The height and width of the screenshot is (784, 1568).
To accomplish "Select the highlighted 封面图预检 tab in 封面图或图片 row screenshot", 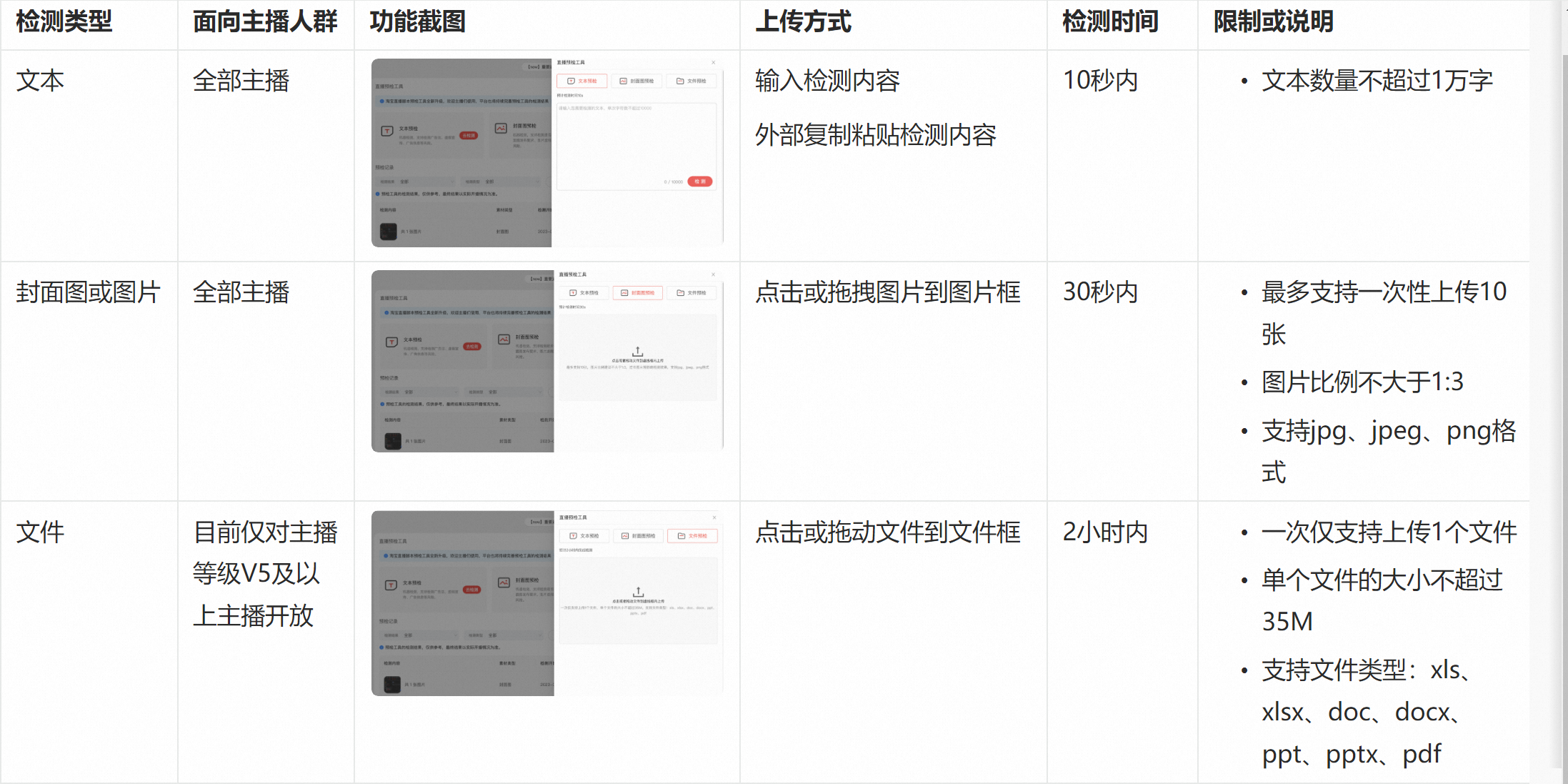I will click(x=638, y=292).
